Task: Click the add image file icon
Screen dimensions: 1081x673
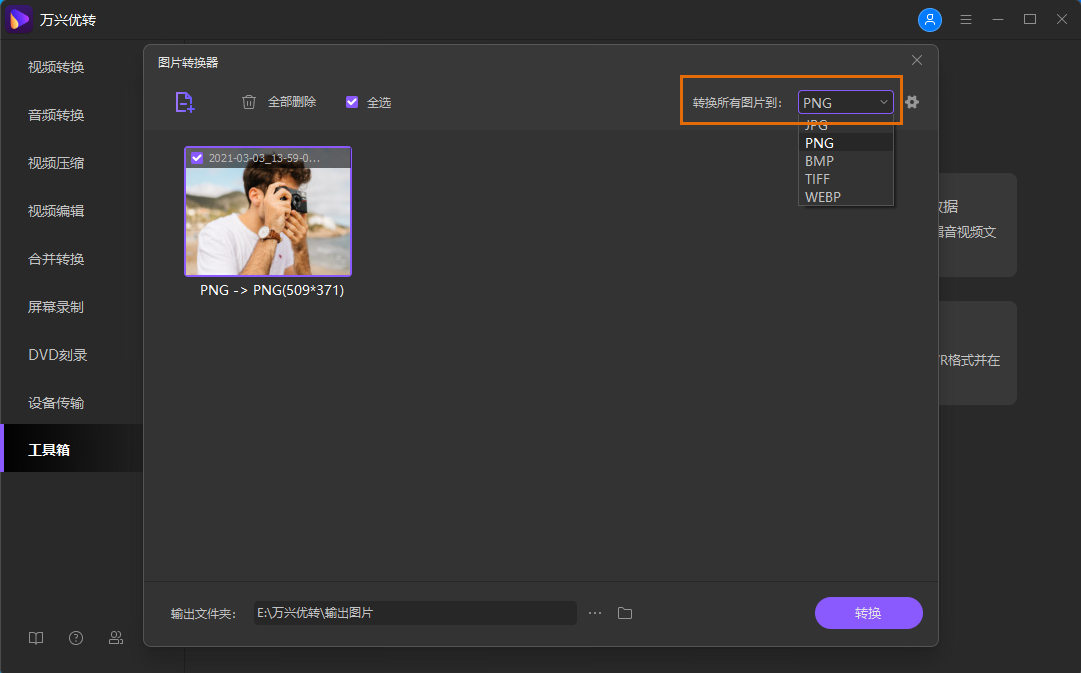Action: click(x=184, y=102)
